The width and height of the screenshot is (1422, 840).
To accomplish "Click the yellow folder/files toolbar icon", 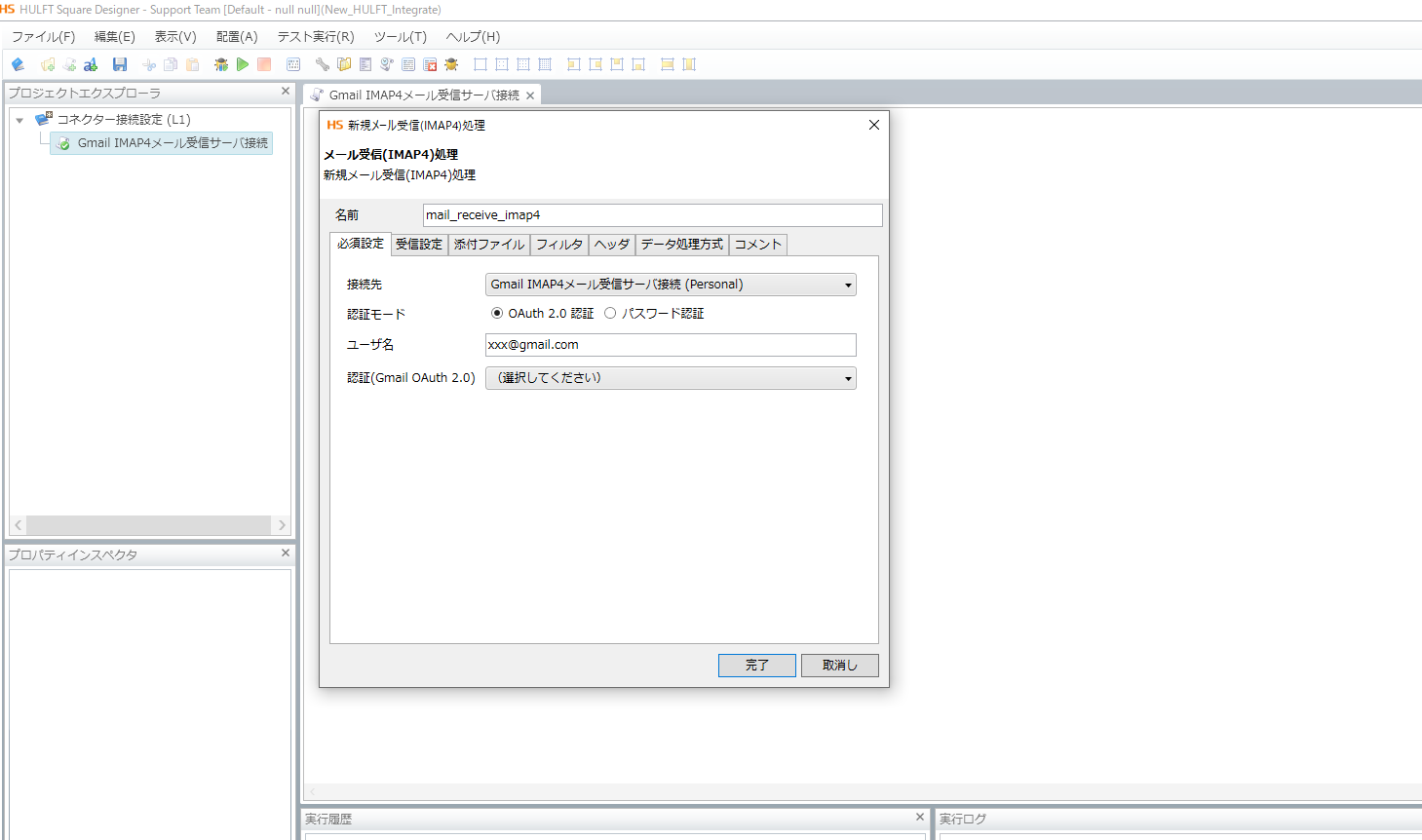I will (x=344, y=64).
